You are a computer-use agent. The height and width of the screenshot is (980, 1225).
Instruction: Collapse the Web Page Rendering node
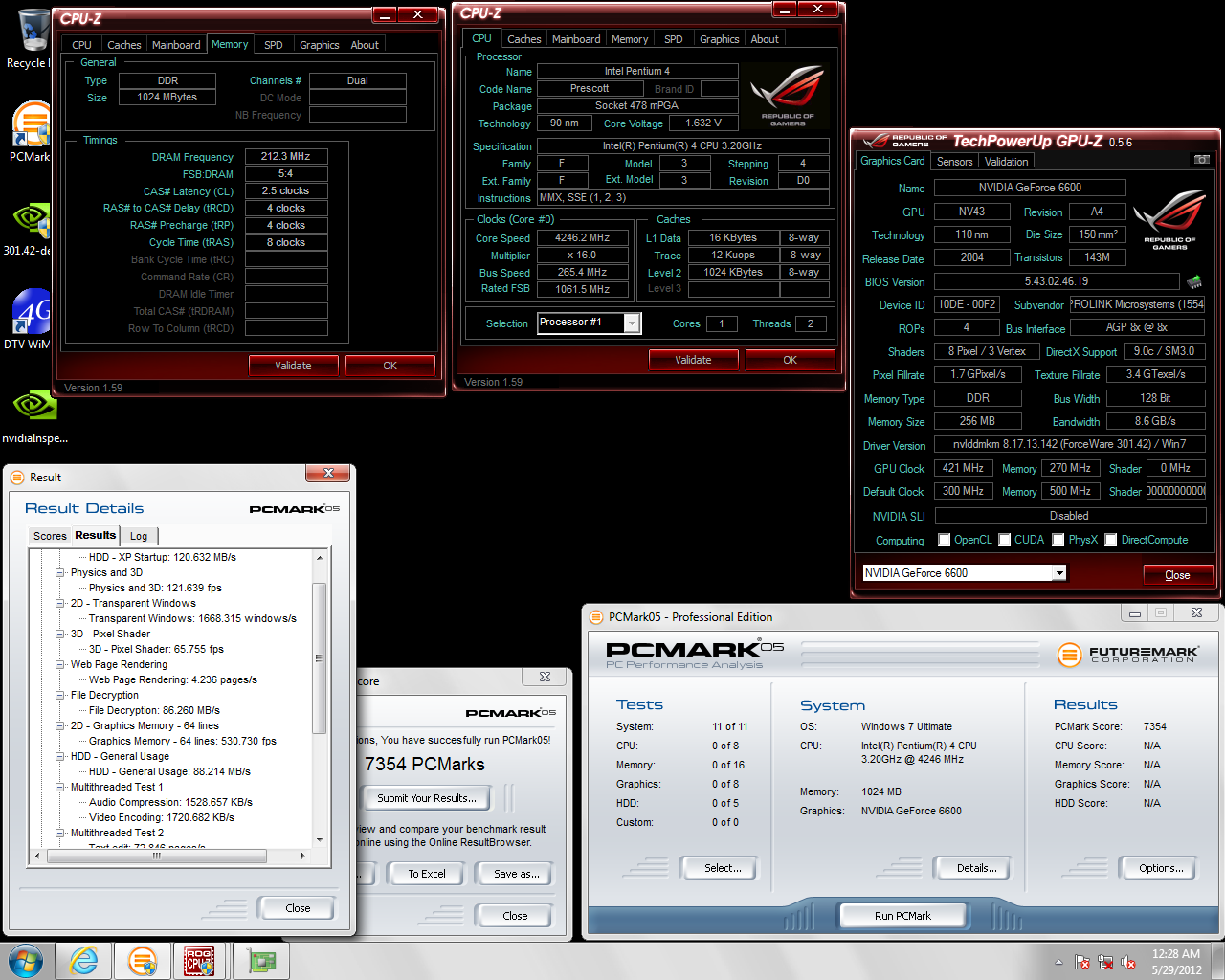point(60,664)
